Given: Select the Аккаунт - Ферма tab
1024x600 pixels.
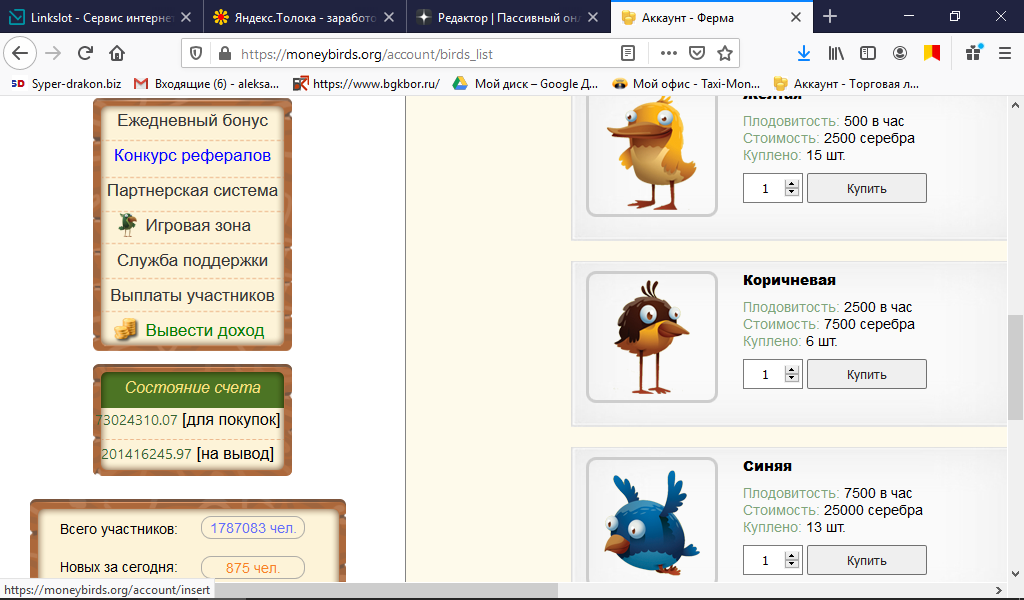Looking at the screenshot, I should 712,18.
